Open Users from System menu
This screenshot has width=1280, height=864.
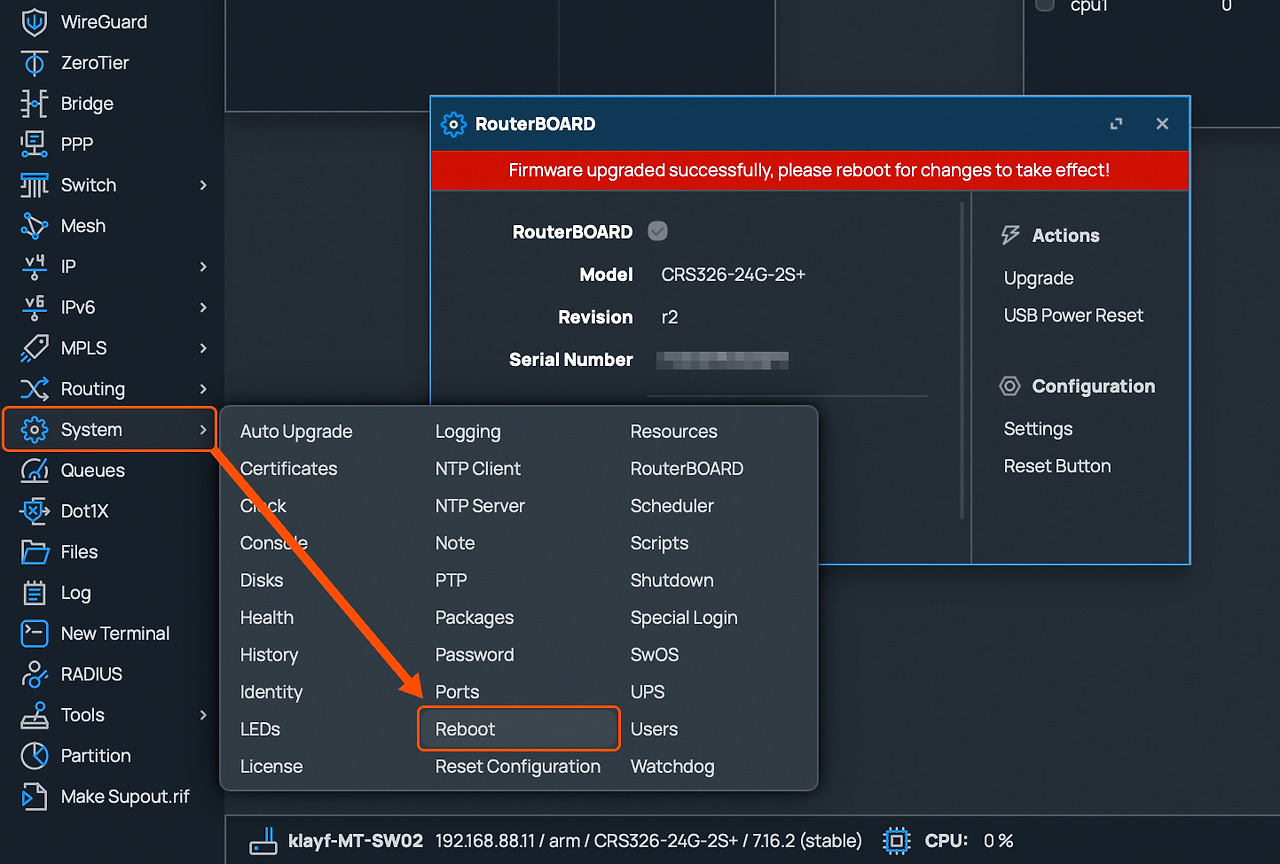(x=654, y=730)
